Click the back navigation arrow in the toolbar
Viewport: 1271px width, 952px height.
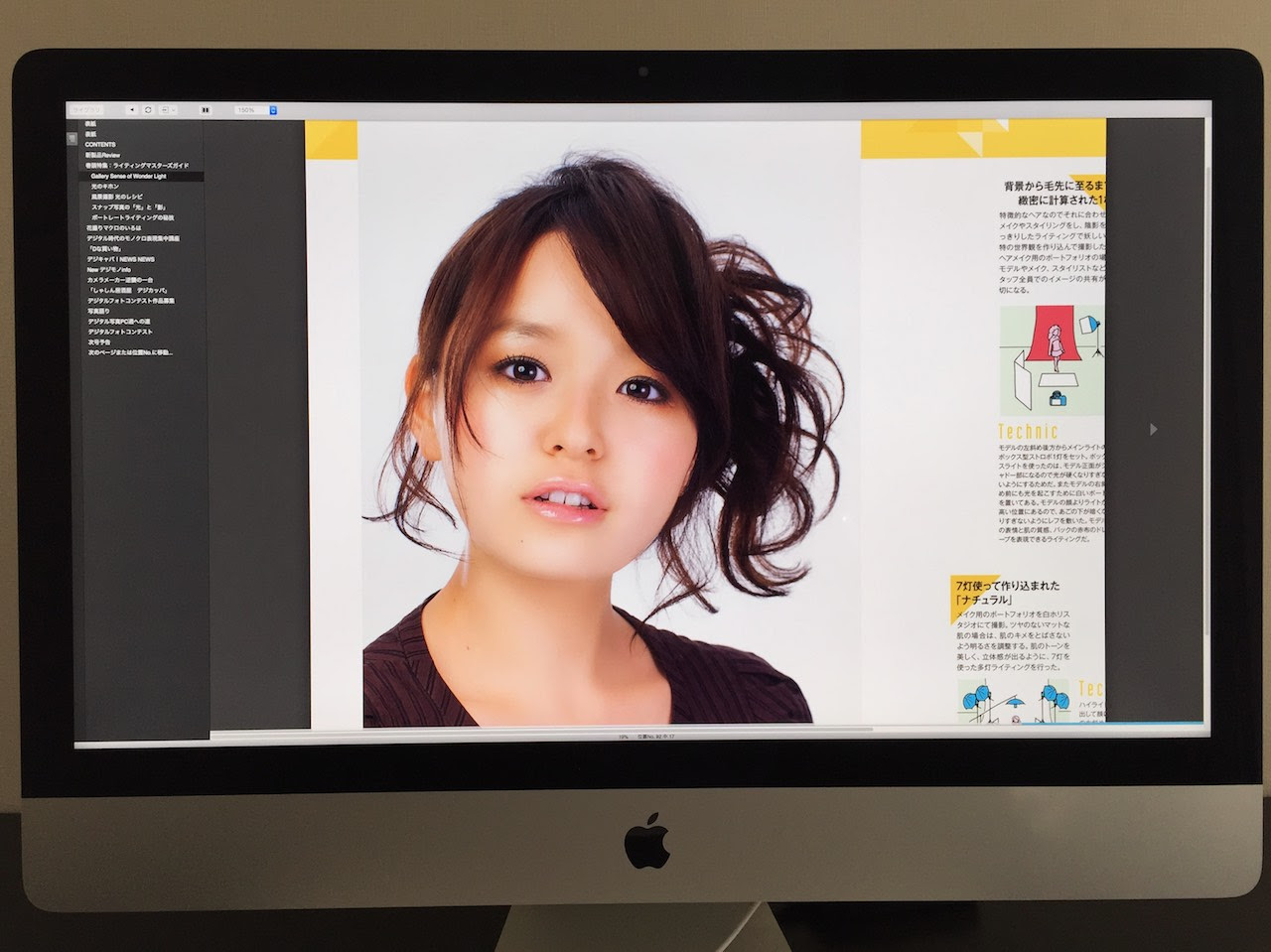pyautogui.click(x=132, y=109)
